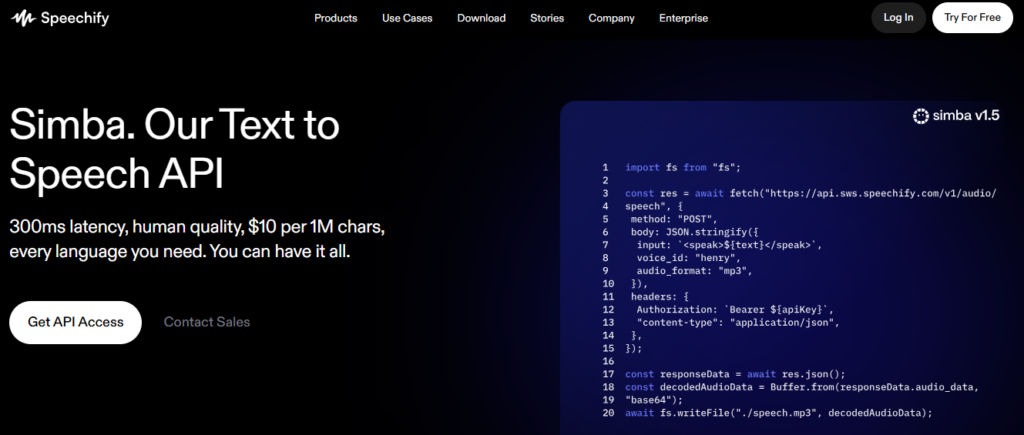Click the code line 'const responseData = await res.json();'
Viewport: 1024px width, 435px height.
pos(735,374)
